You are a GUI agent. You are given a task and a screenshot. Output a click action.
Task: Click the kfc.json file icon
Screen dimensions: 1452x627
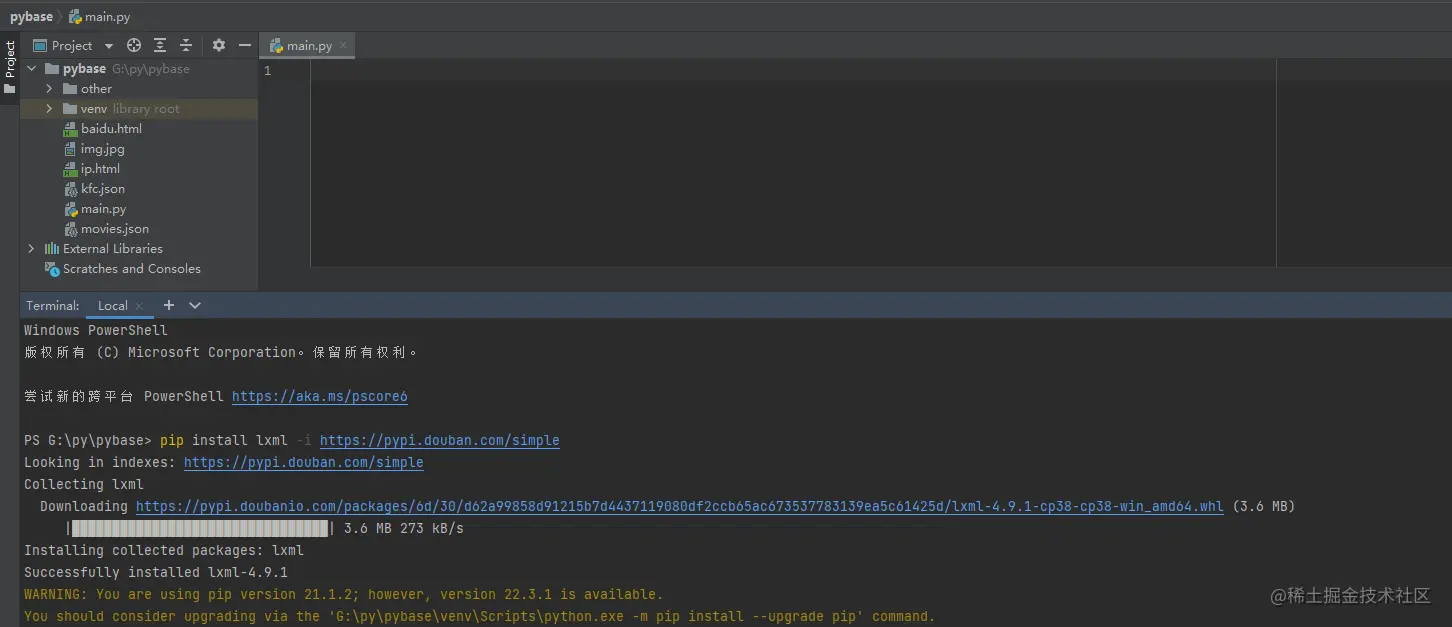(x=70, y=189)
